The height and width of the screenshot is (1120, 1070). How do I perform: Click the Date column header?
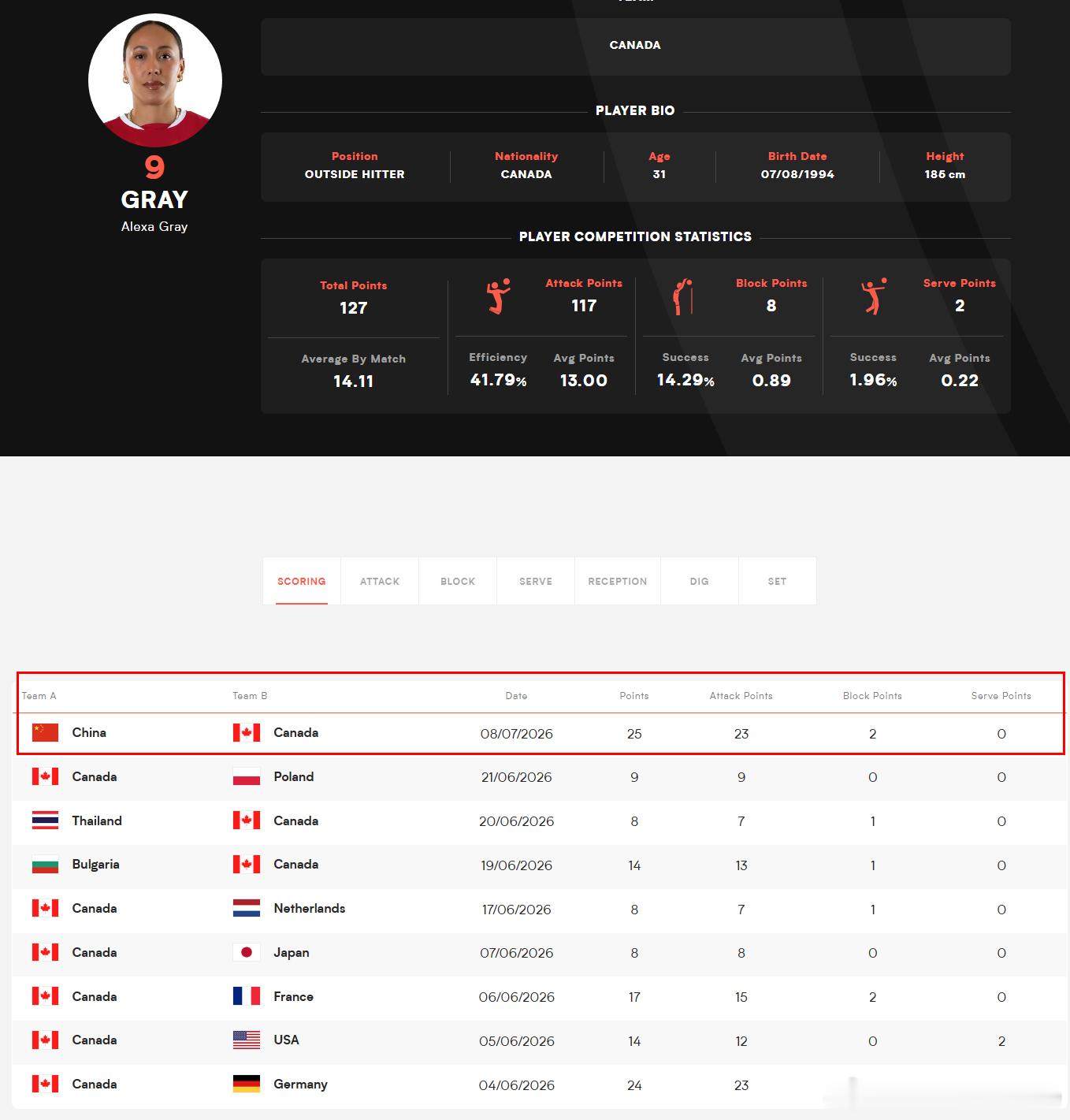pyautogui.click(x=516, y=696)
